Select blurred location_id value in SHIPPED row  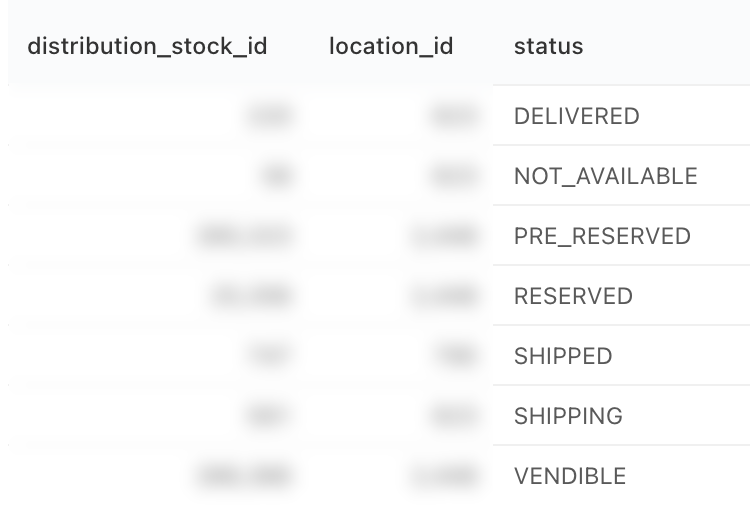[x=457, y=356]
